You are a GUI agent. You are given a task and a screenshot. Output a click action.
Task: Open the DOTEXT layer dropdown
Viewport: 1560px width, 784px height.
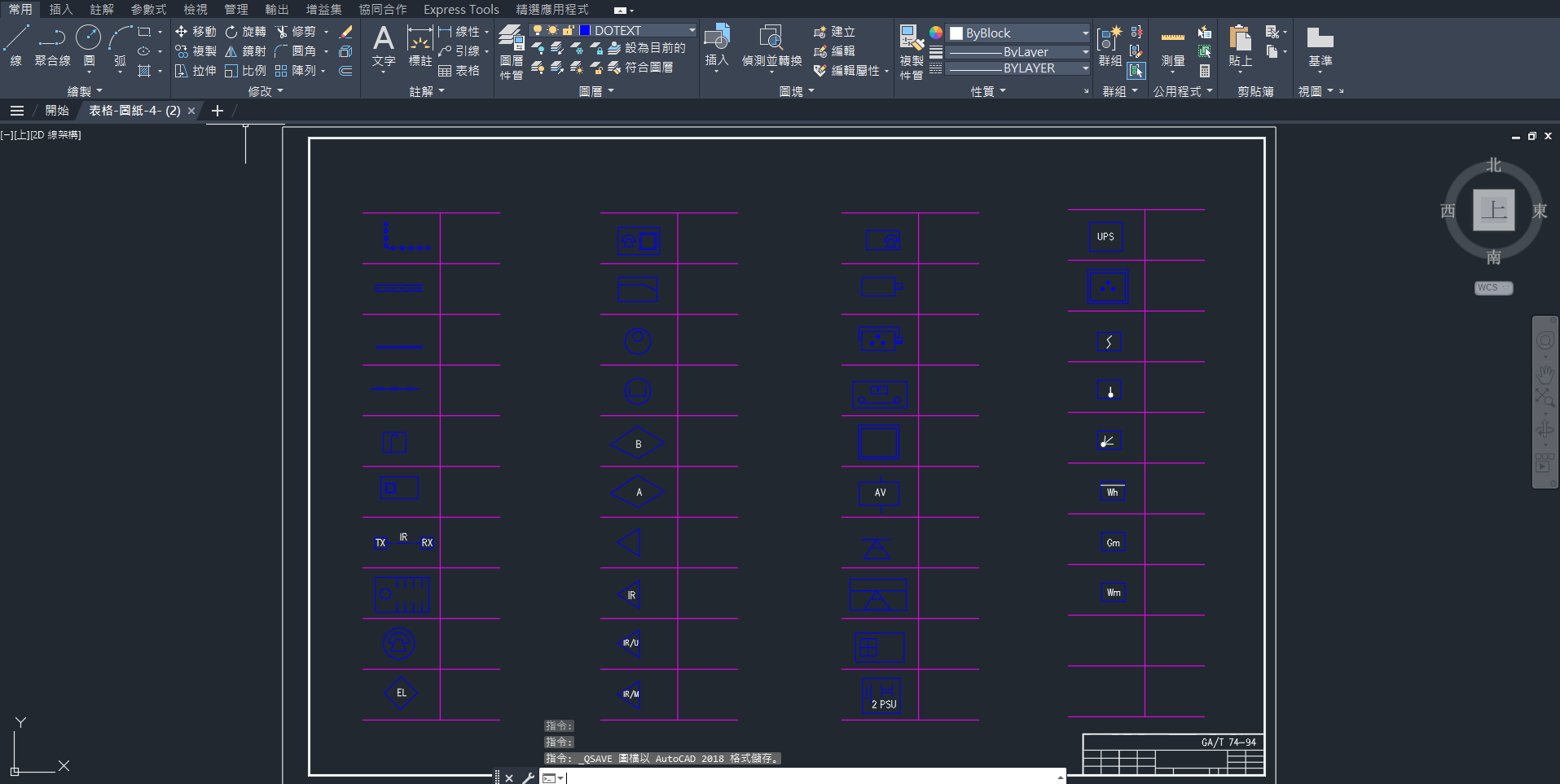click(692, 31)
